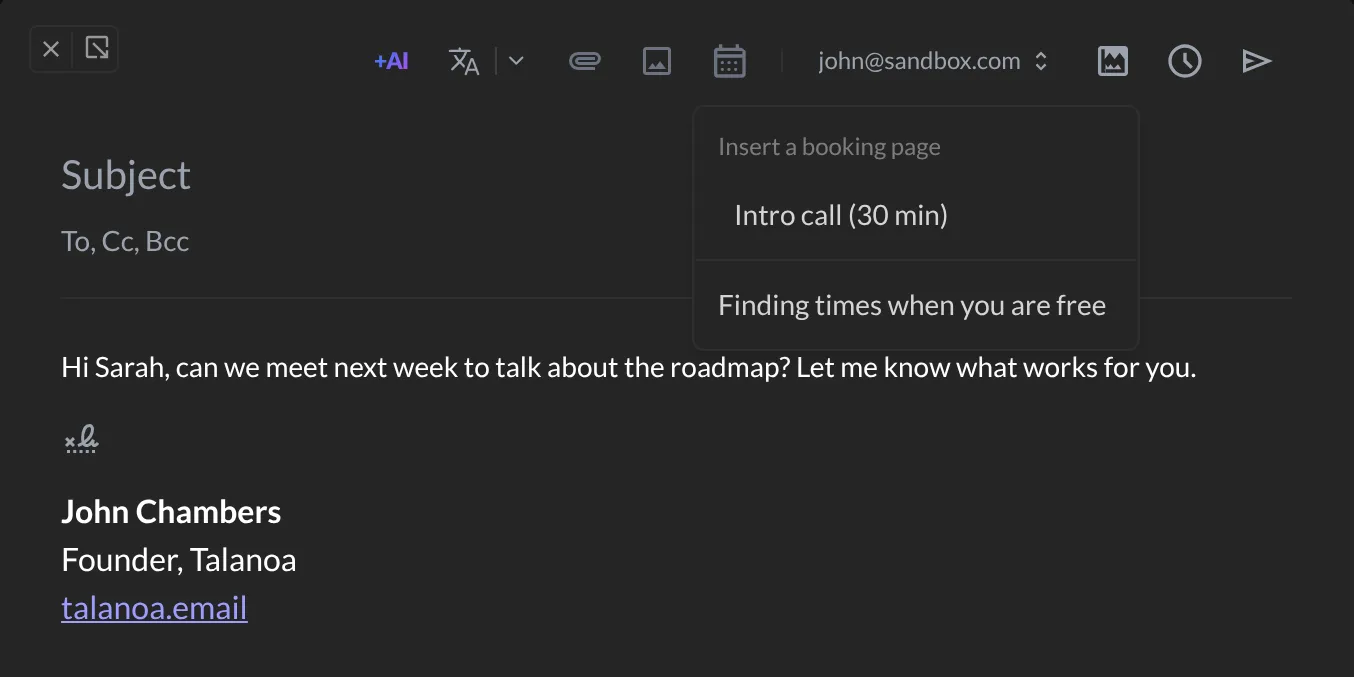The height and width of the screenshot is (677, 1354).
Task: Click into the Subject field
Action: click(x=126, y=175)
